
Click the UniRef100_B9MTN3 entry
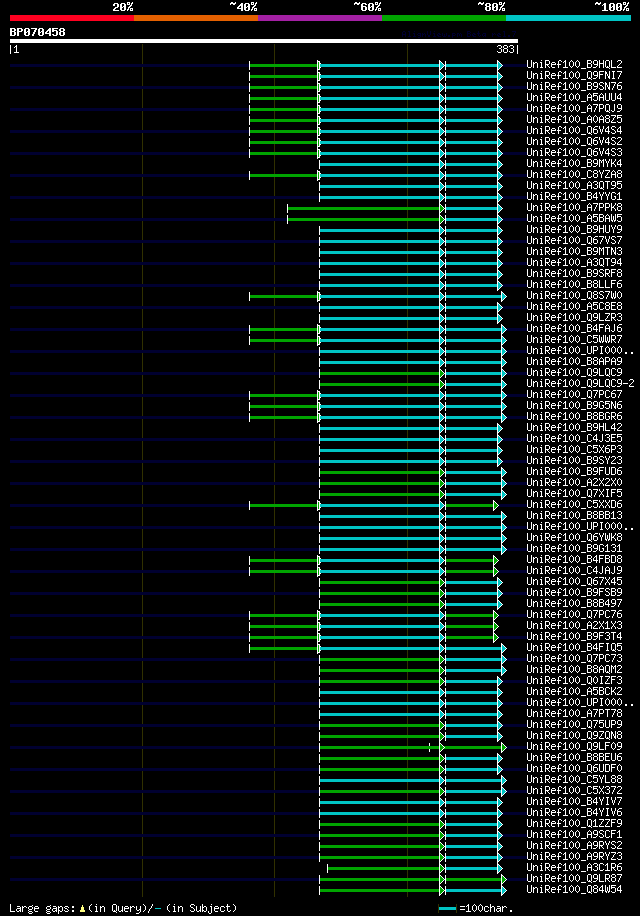click(574, 251)
